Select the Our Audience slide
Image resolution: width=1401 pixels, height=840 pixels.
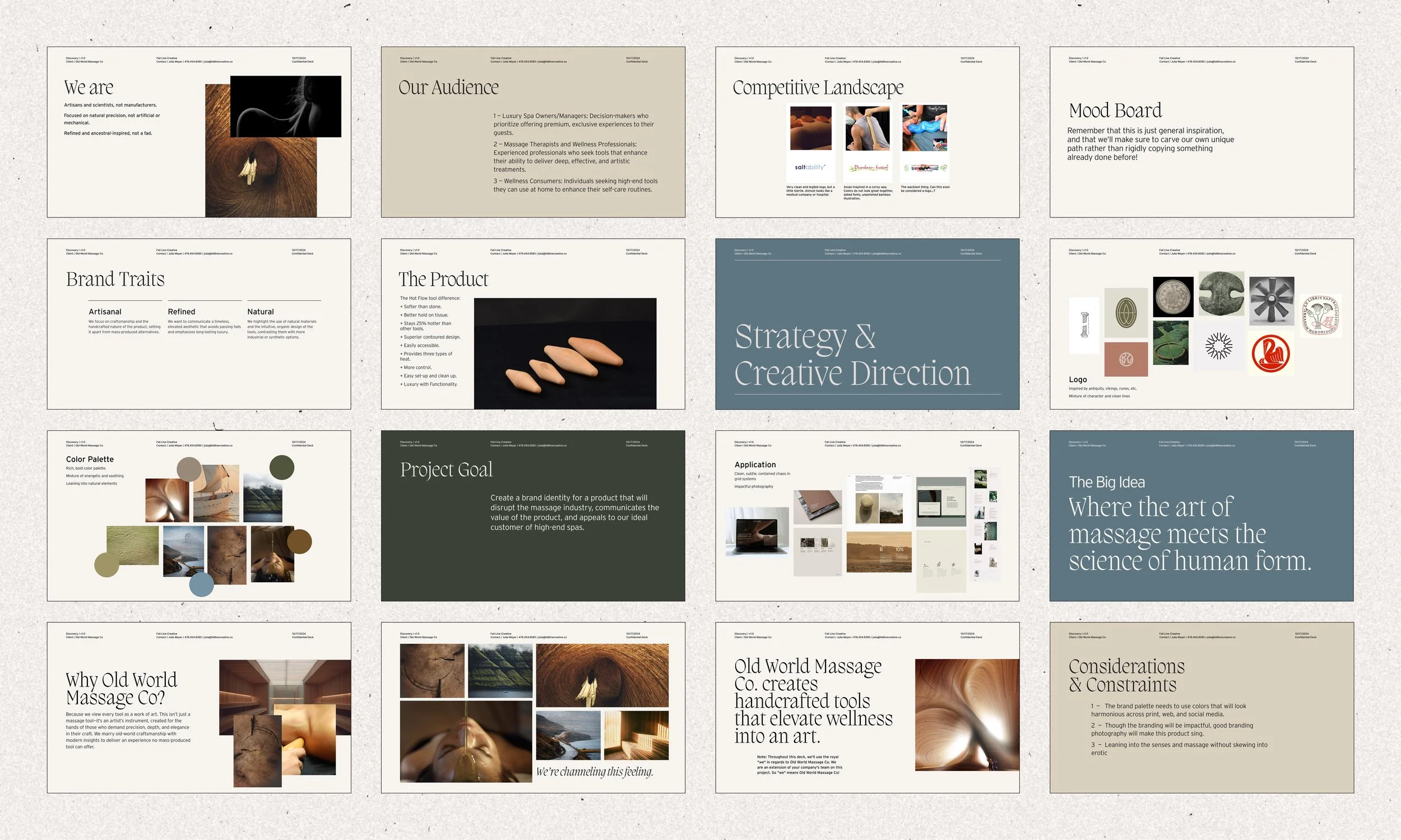[533, 132]
